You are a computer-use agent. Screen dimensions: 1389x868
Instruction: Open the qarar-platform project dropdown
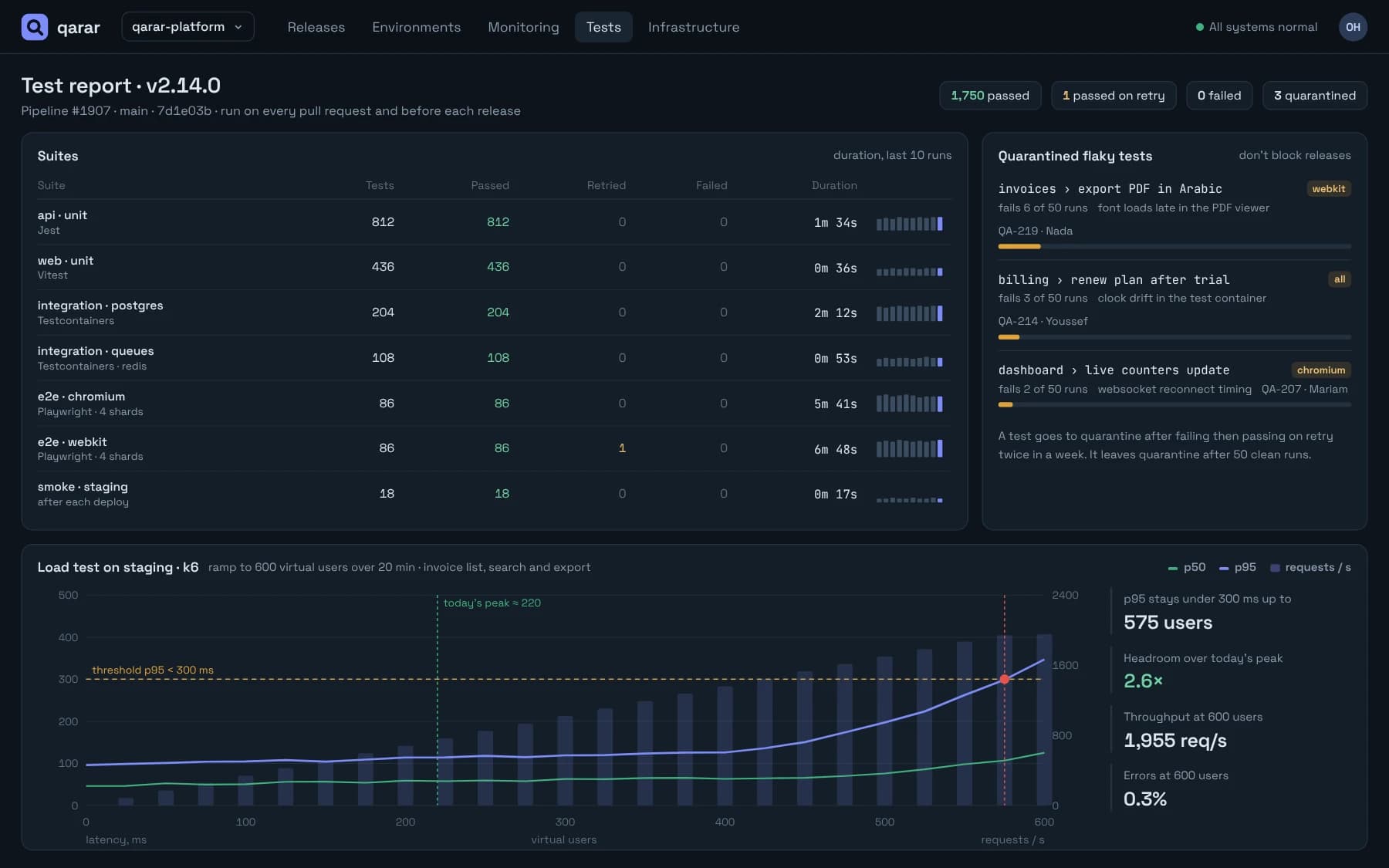(188, 27)
